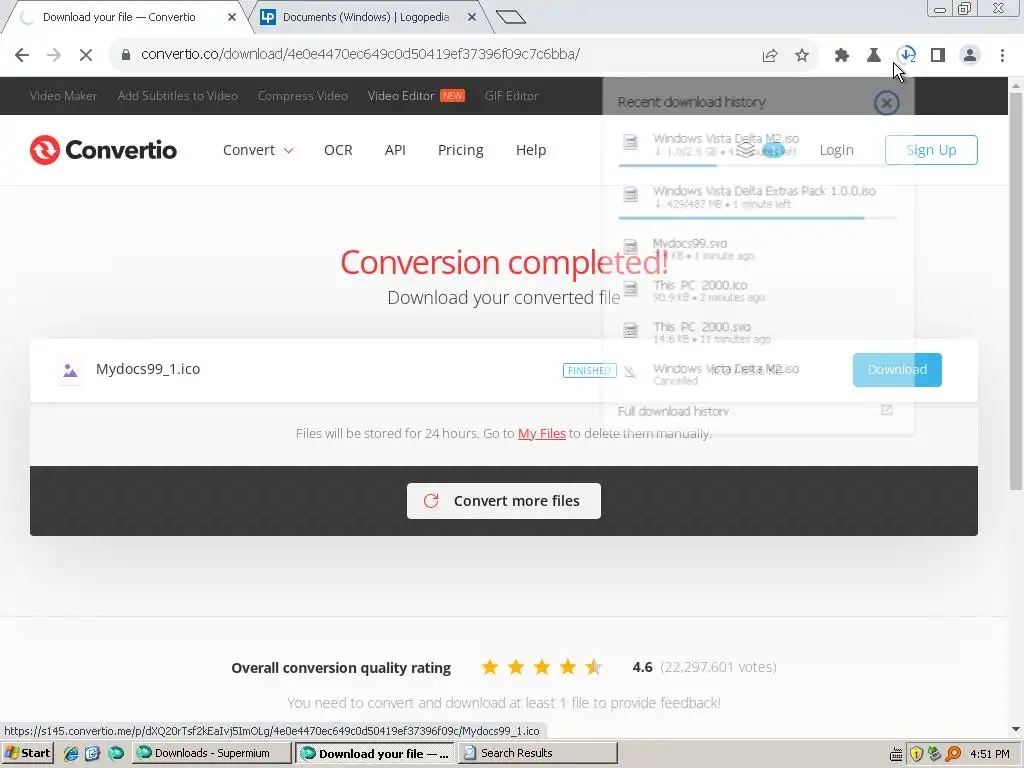This screenshot has width=1024, height=768.
Task: Open This_PC_2000.ico in download history
Action: tap(758, 291)
